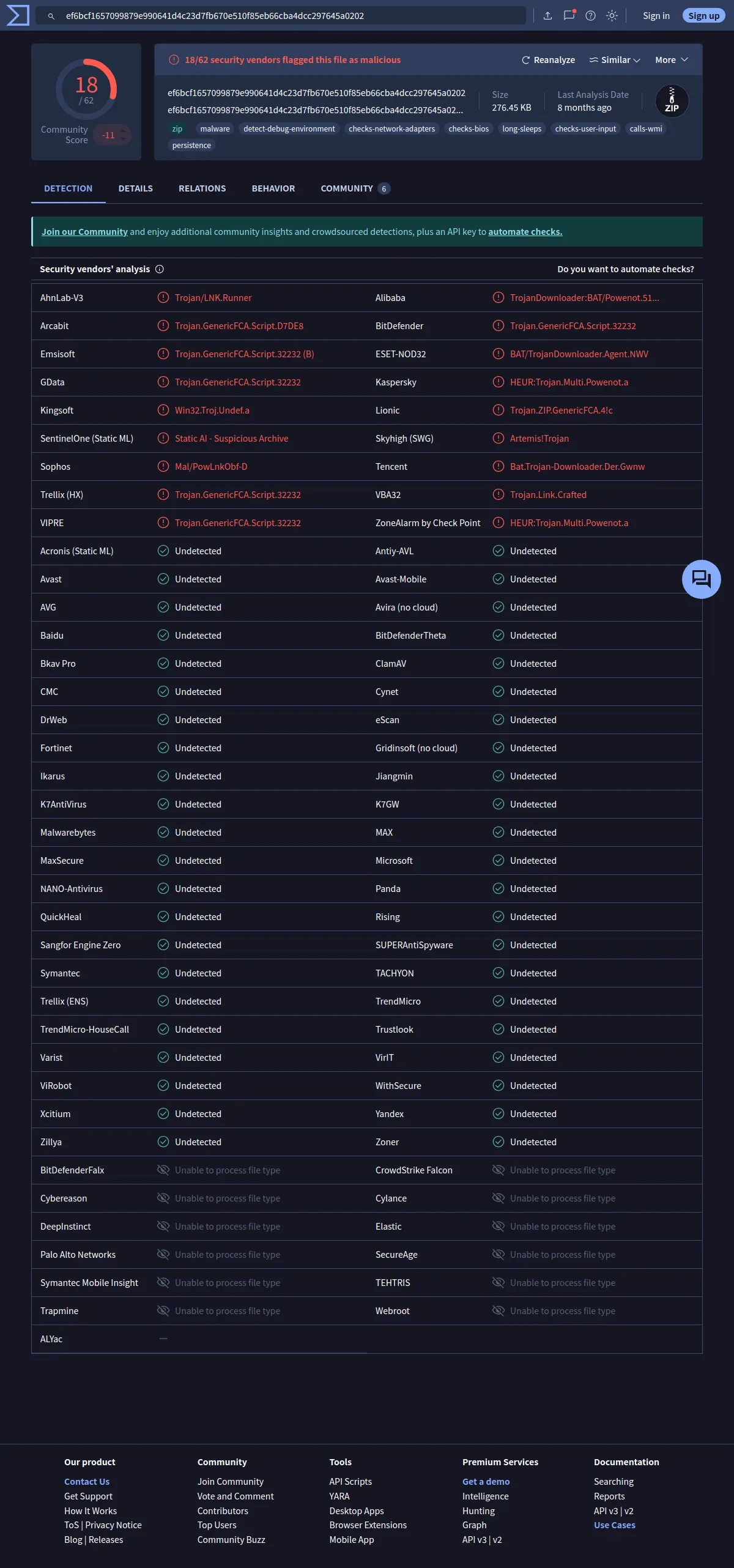The height and width of the screenshot is (1568, 734).
Task: Click the crossed-eye icon for CrowdStrike Falcon
Action: tap(499, 1170)
